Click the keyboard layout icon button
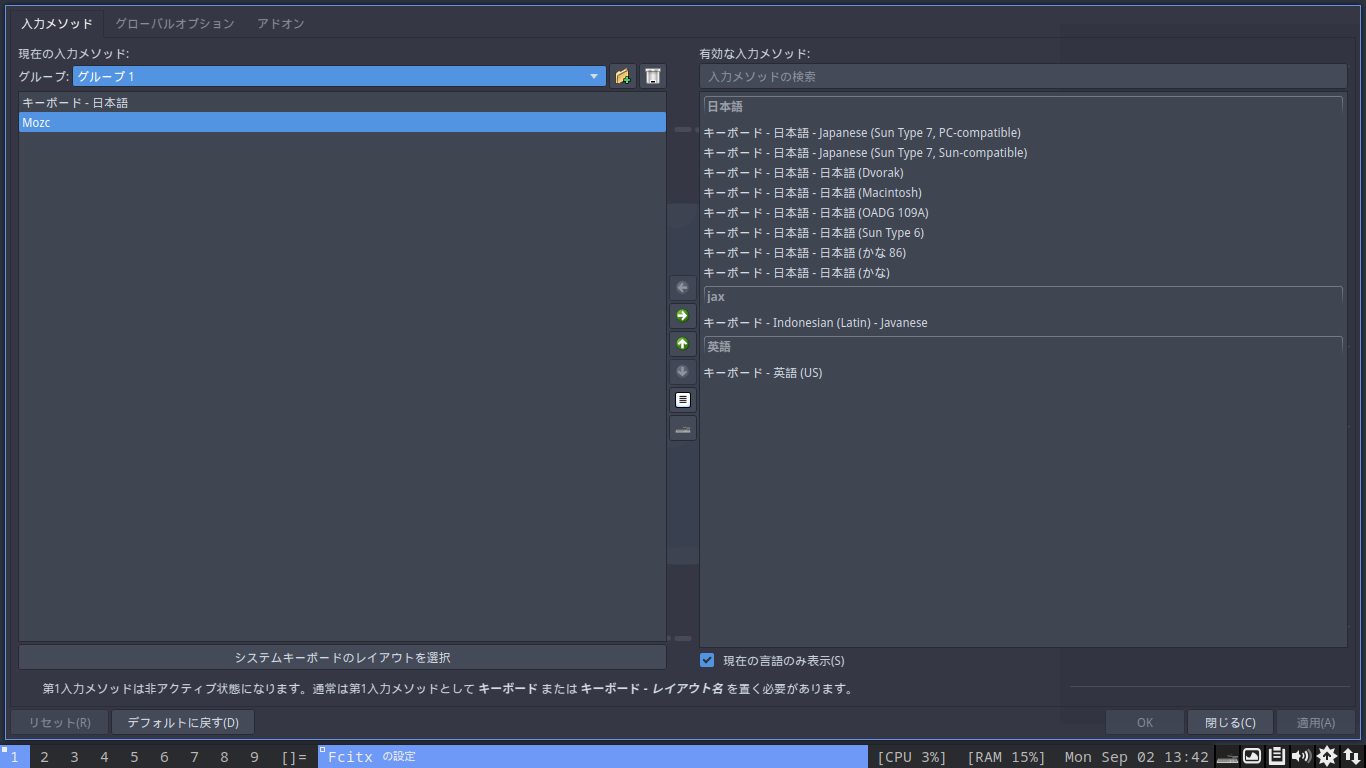The height and width of the screenshot is (768, 1366). tap(683, 428)
